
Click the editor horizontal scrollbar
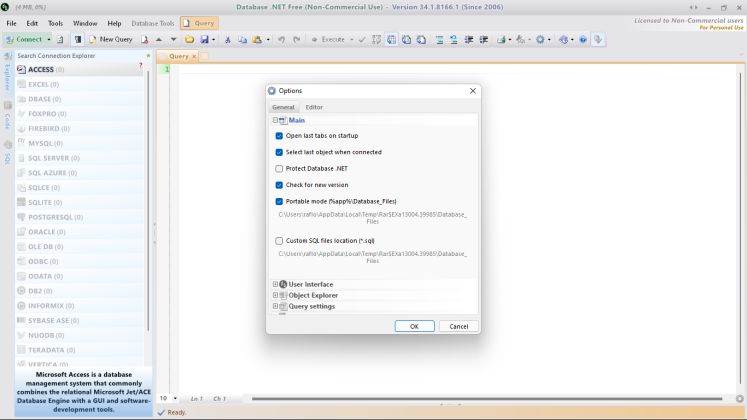pos(487,399)
